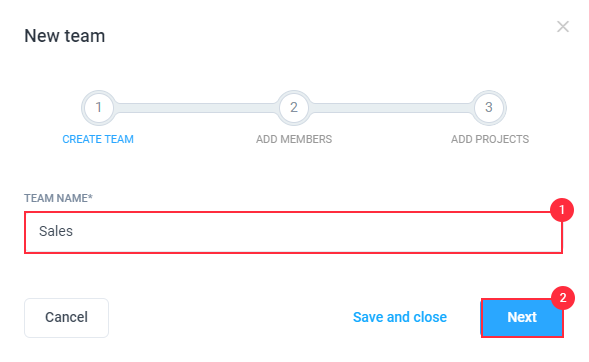Jump to step 3 circle icon
This screenshot has height=362, width=589.
(489, 108)
